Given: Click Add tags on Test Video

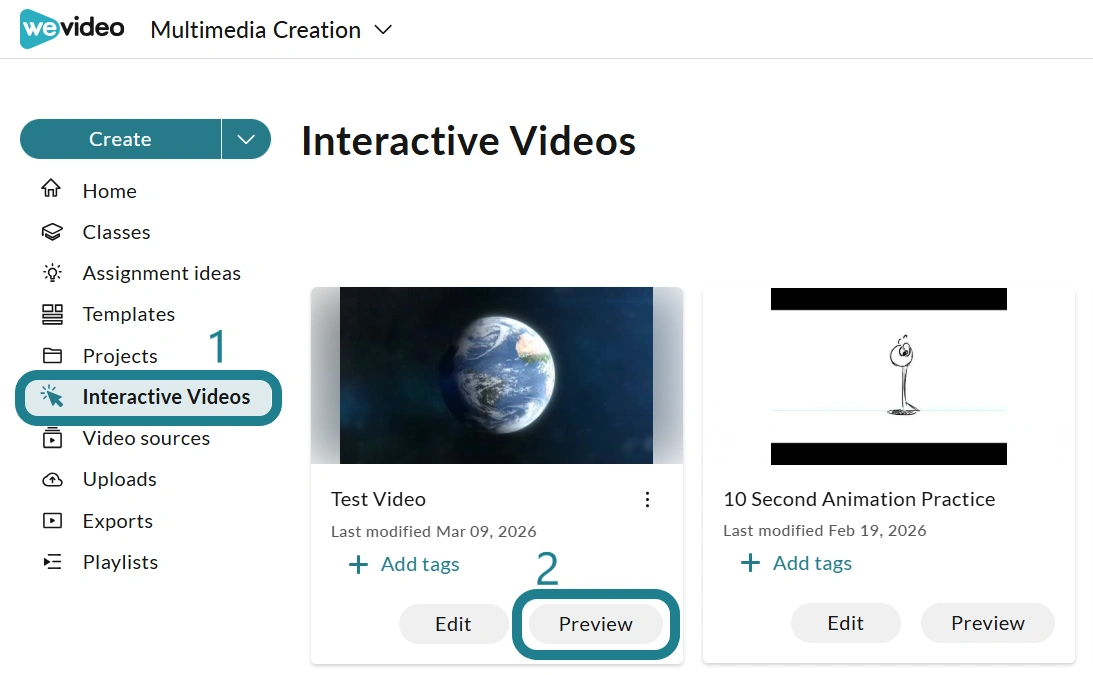Looking at the screenshot, I should tap(420, 564).
